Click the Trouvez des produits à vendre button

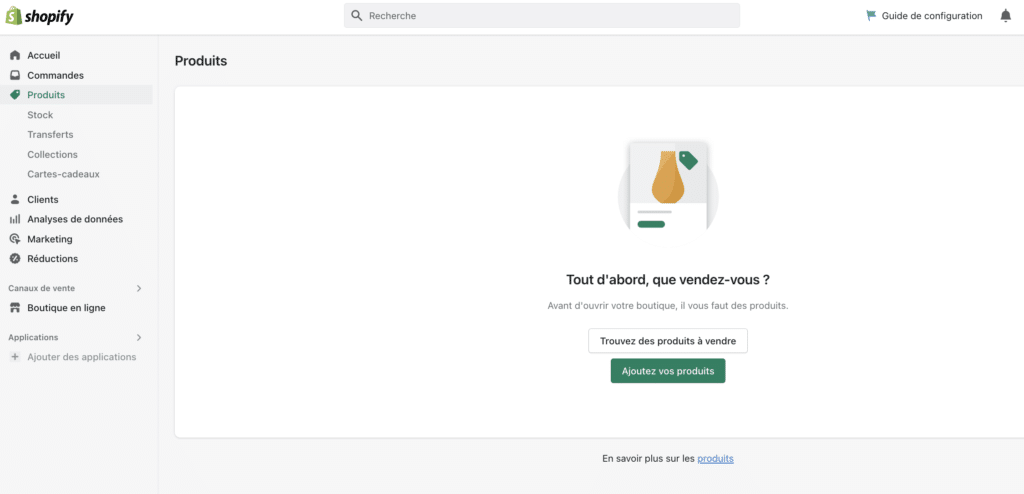coord(667,341)
